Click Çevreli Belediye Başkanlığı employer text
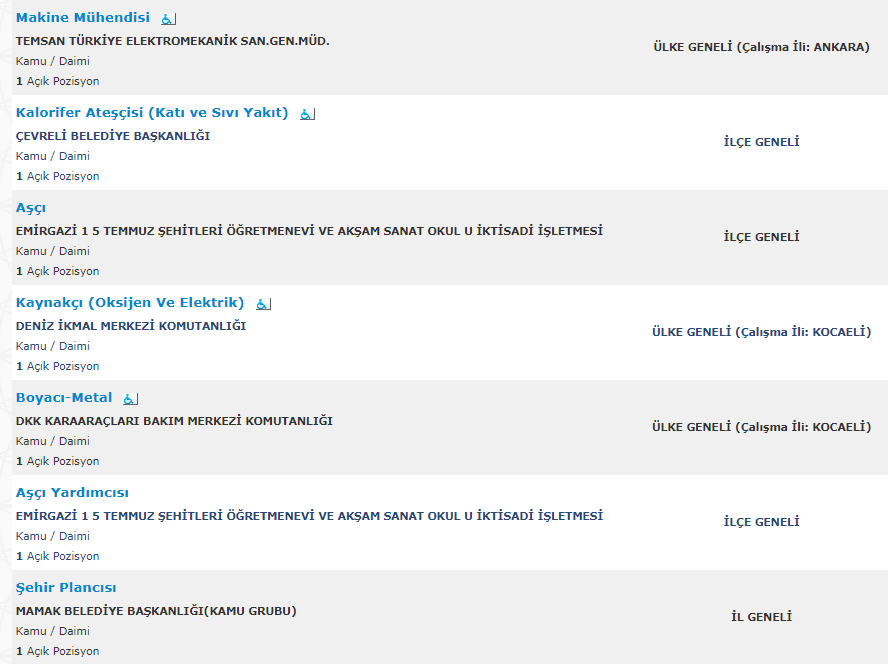This screenshot has width=888, height=664. (113, 136)
